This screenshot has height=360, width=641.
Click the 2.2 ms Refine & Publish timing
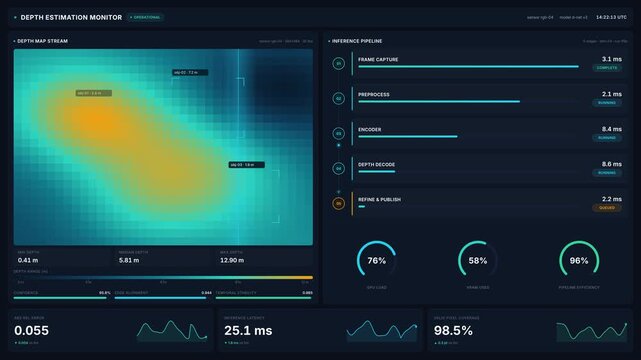[x=612, y=199]
